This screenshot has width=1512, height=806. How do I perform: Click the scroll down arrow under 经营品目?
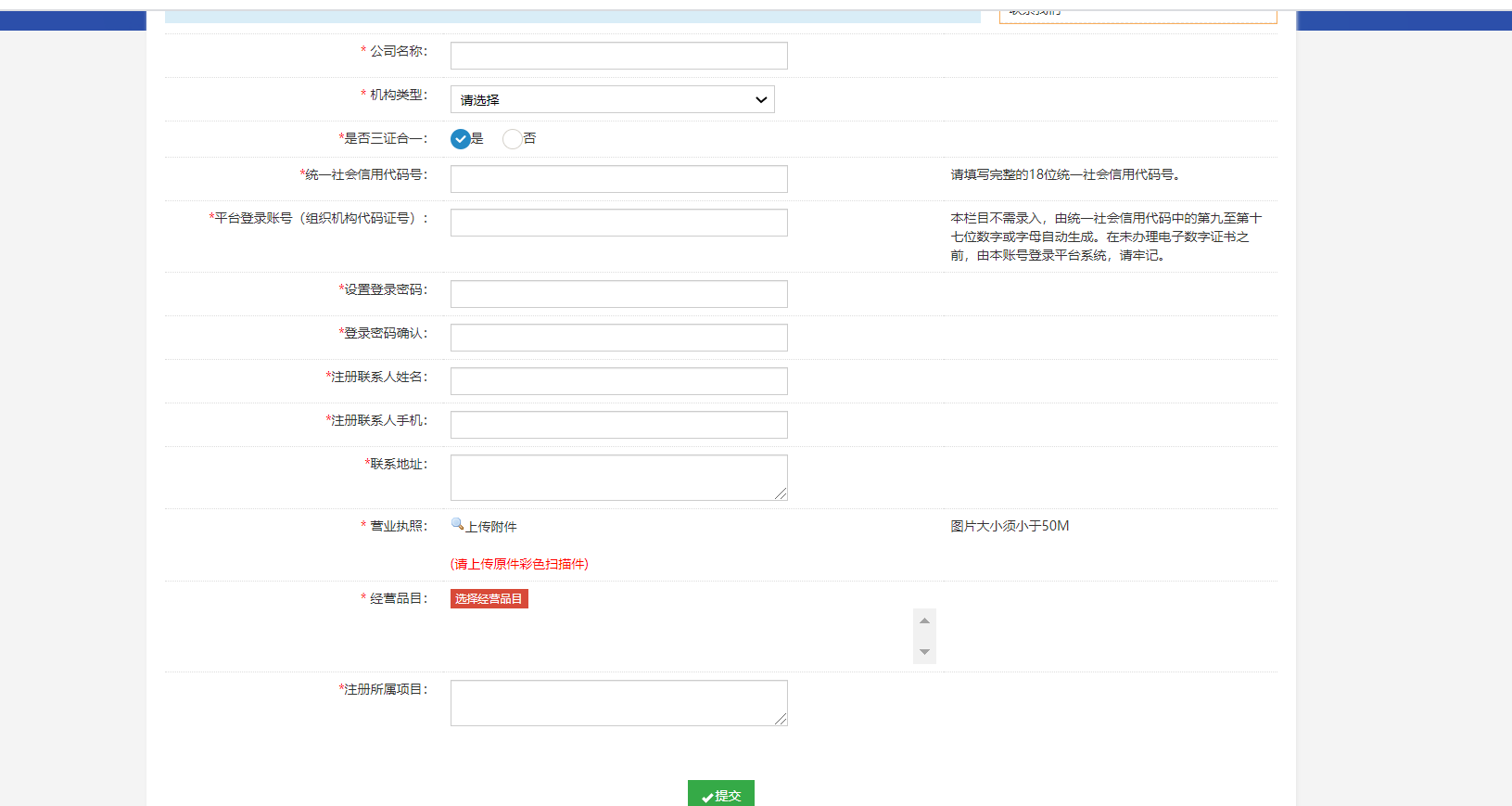(x=924, y=652)
